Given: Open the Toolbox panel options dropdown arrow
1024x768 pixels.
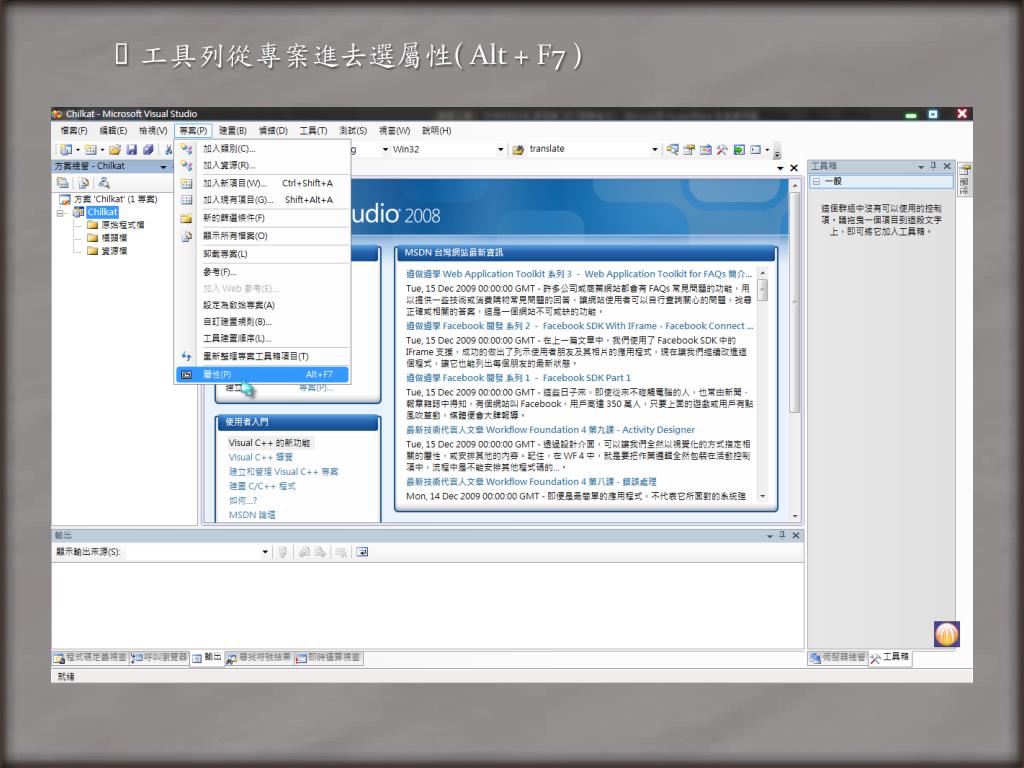Looking at the screenshot, I should coord(921,167).
